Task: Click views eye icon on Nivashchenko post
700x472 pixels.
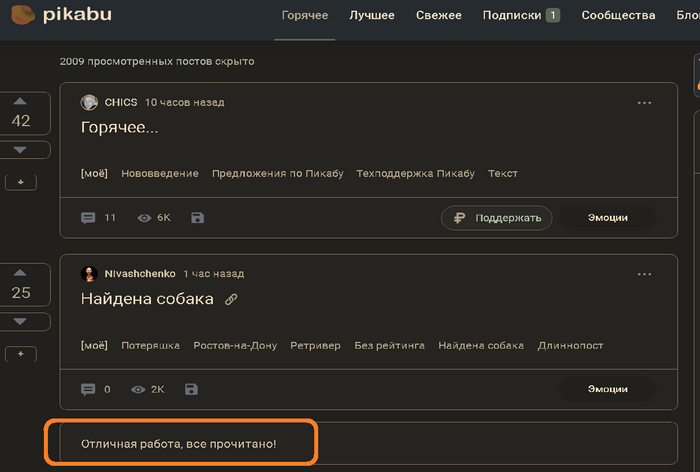Action: pyautogui.click(x=138, y=389)
